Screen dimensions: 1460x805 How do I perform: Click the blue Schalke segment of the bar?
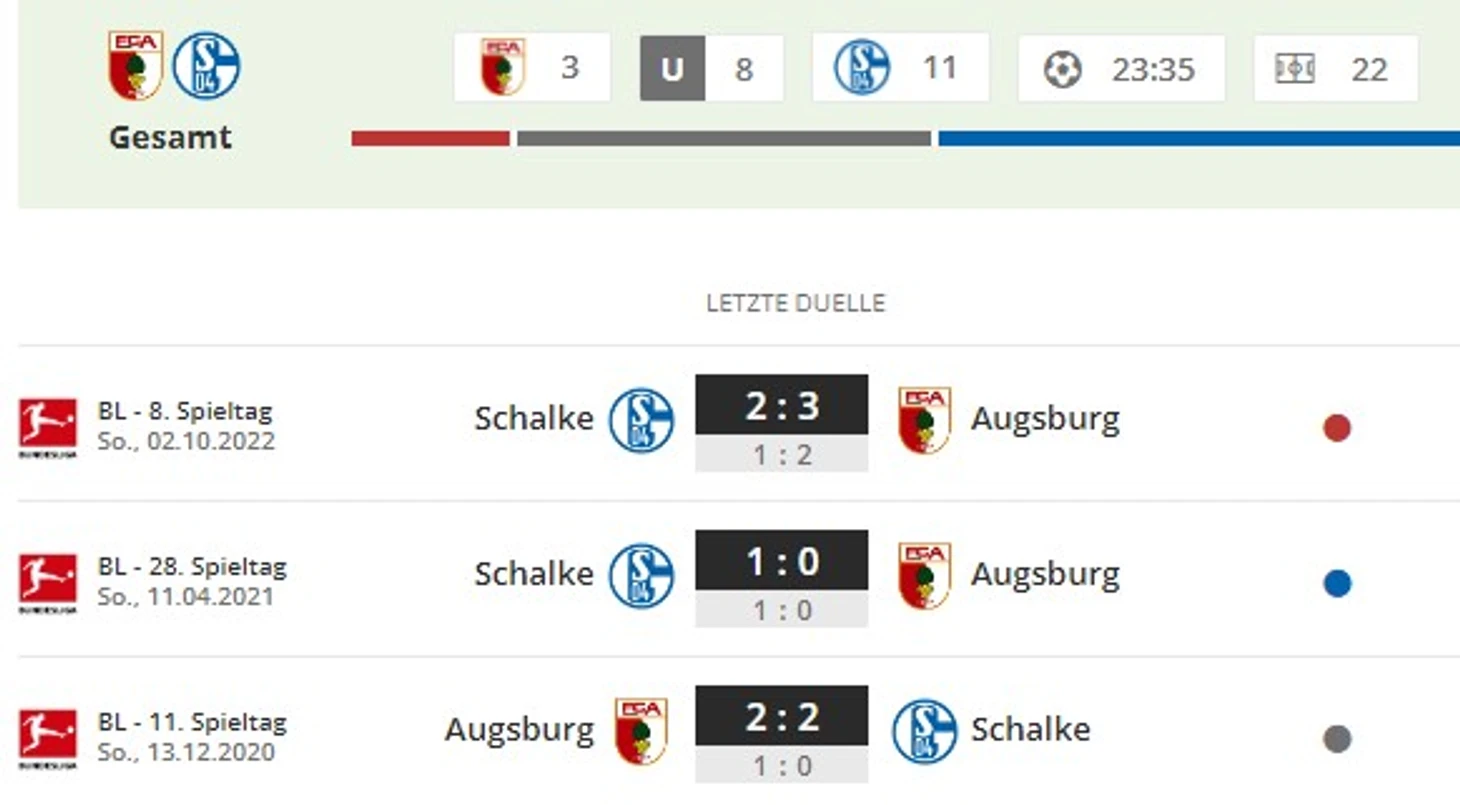click(1199, 139)
